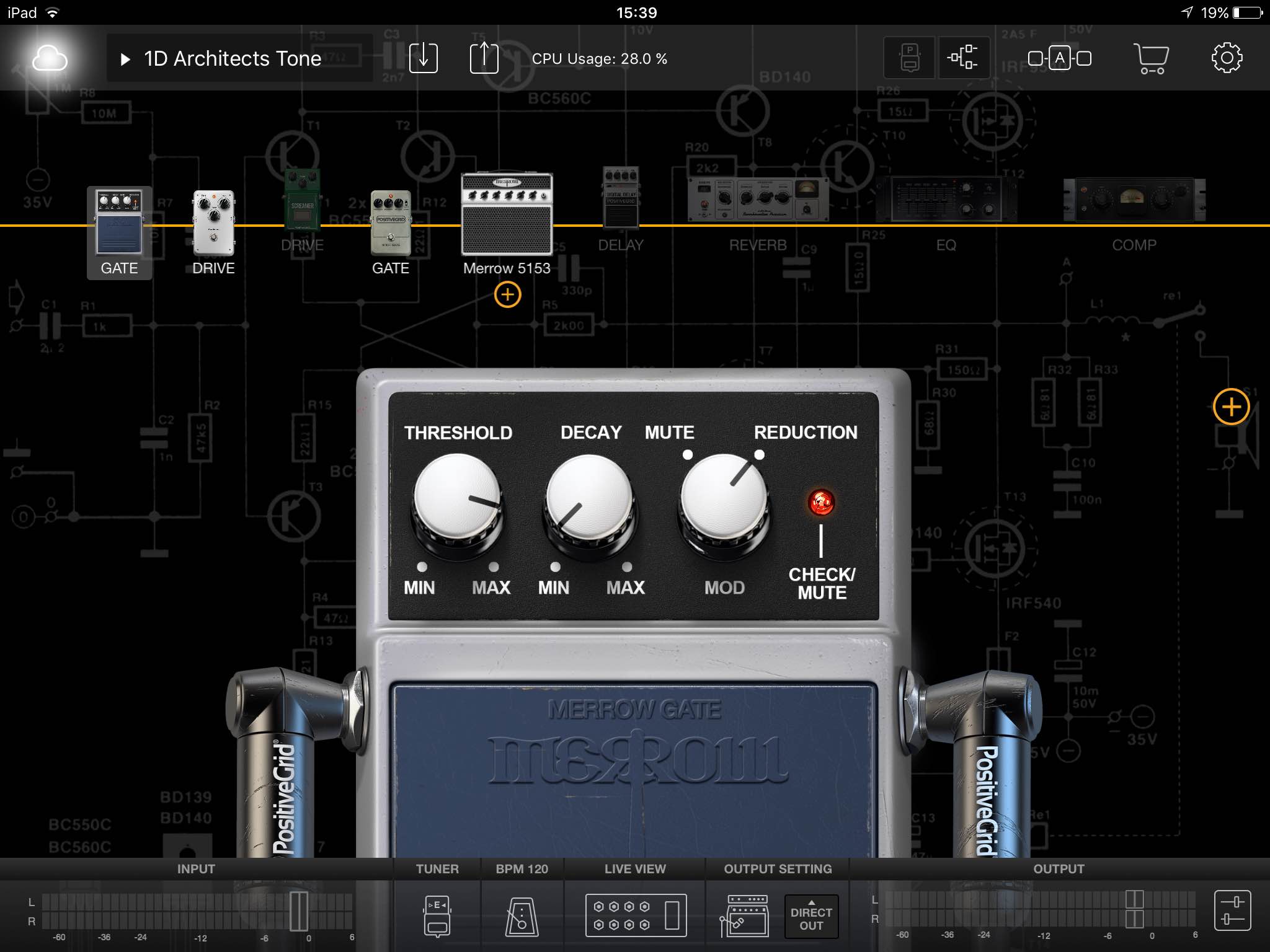The width and height of the screenshot is (1270, 952).
Task: Open the LIVE VIEW panel icon
Action: tap(636, 915)
